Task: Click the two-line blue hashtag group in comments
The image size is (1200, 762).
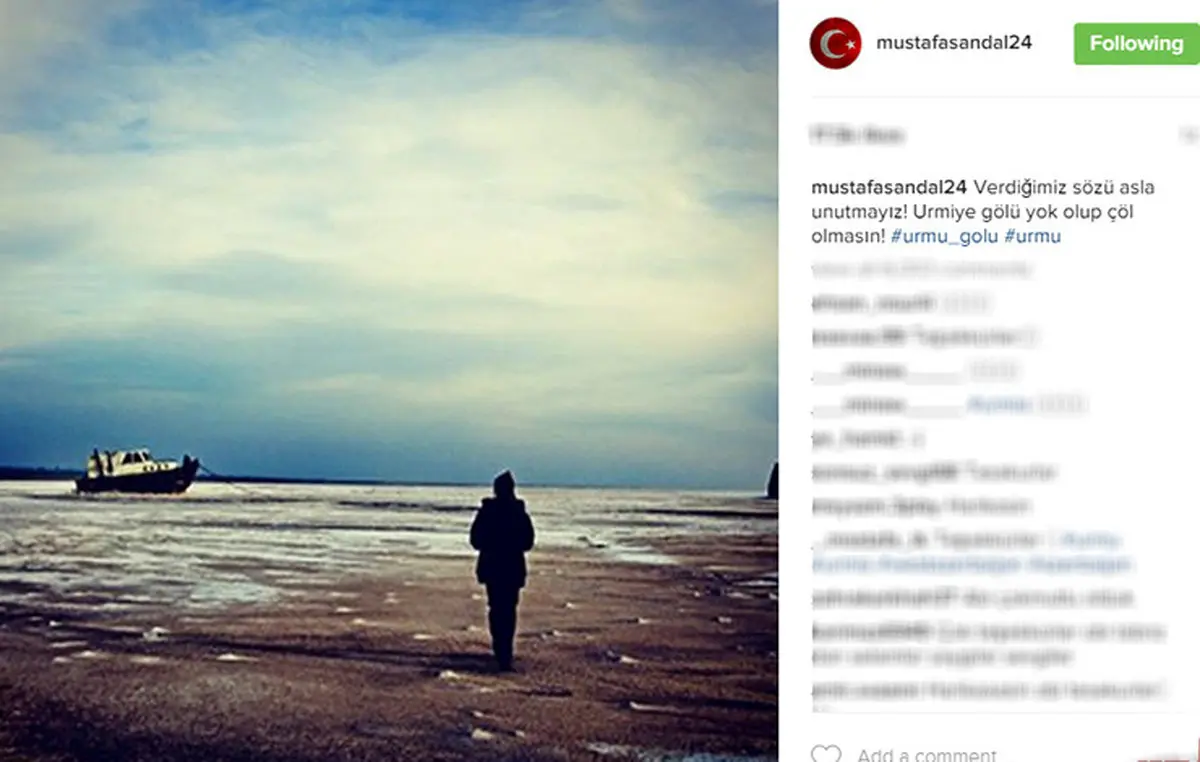Action: click(970, 552)
